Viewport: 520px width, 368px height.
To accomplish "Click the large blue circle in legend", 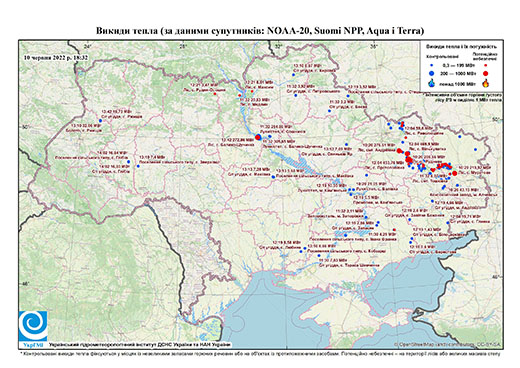I will pos(432,73).
